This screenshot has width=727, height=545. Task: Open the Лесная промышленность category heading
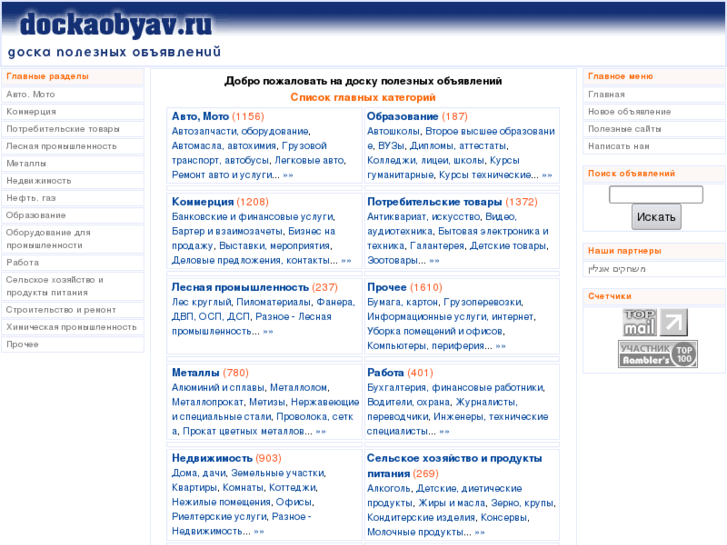coord(240,287)
